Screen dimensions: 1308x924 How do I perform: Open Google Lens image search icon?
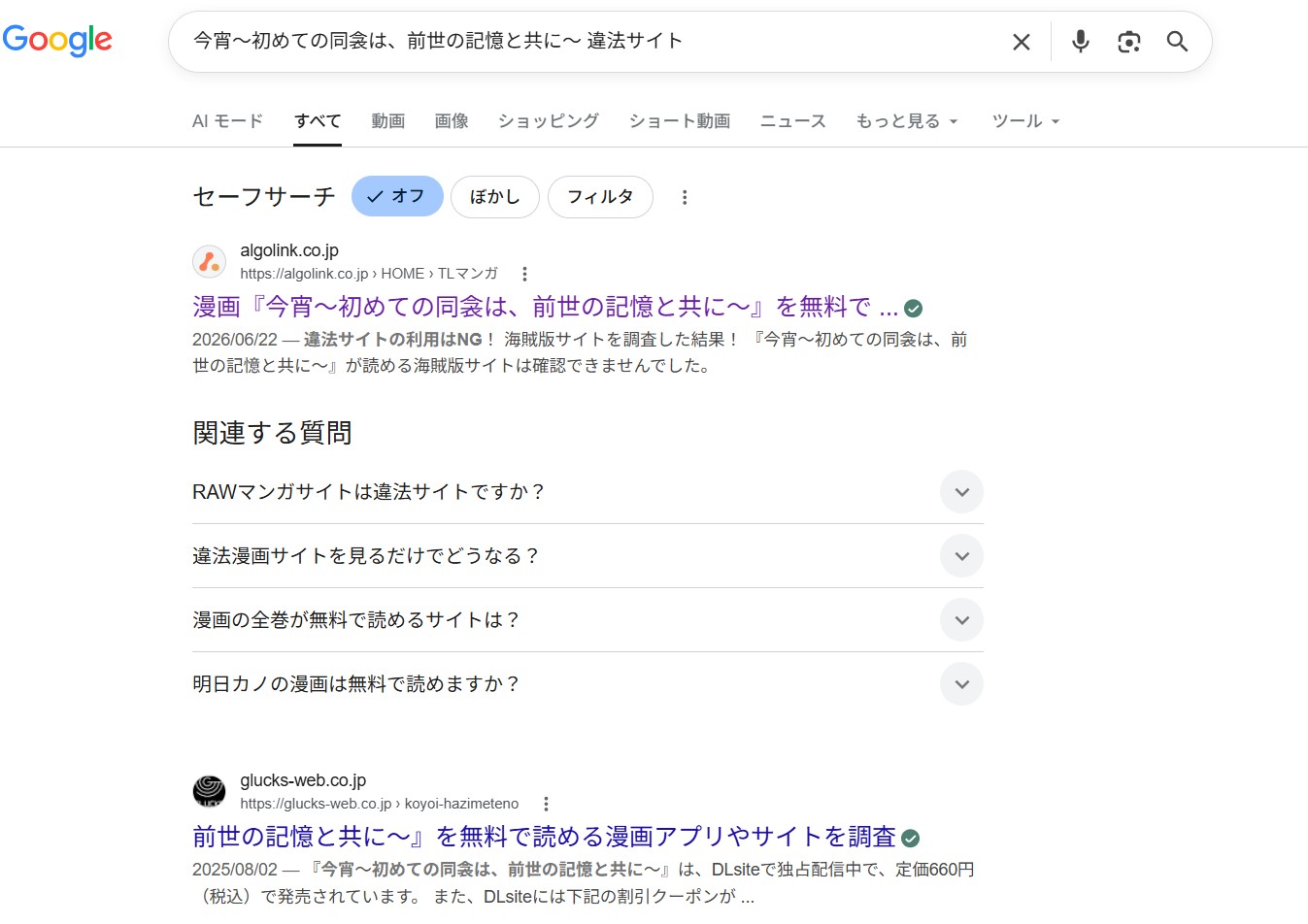[1128, 42]
